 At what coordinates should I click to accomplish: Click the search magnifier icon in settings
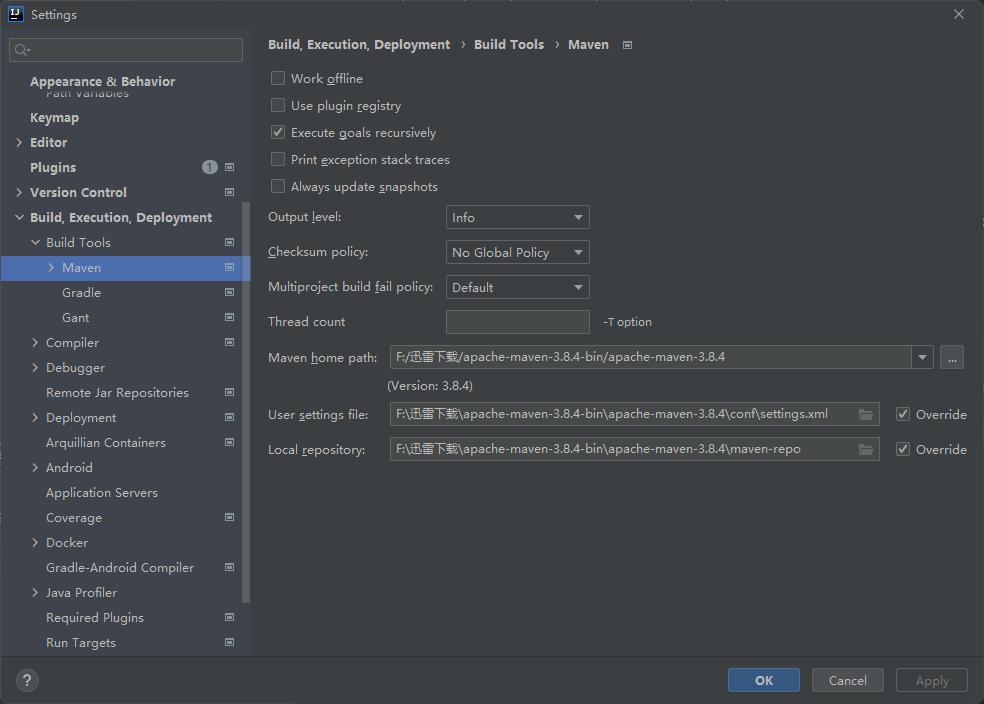22,50
